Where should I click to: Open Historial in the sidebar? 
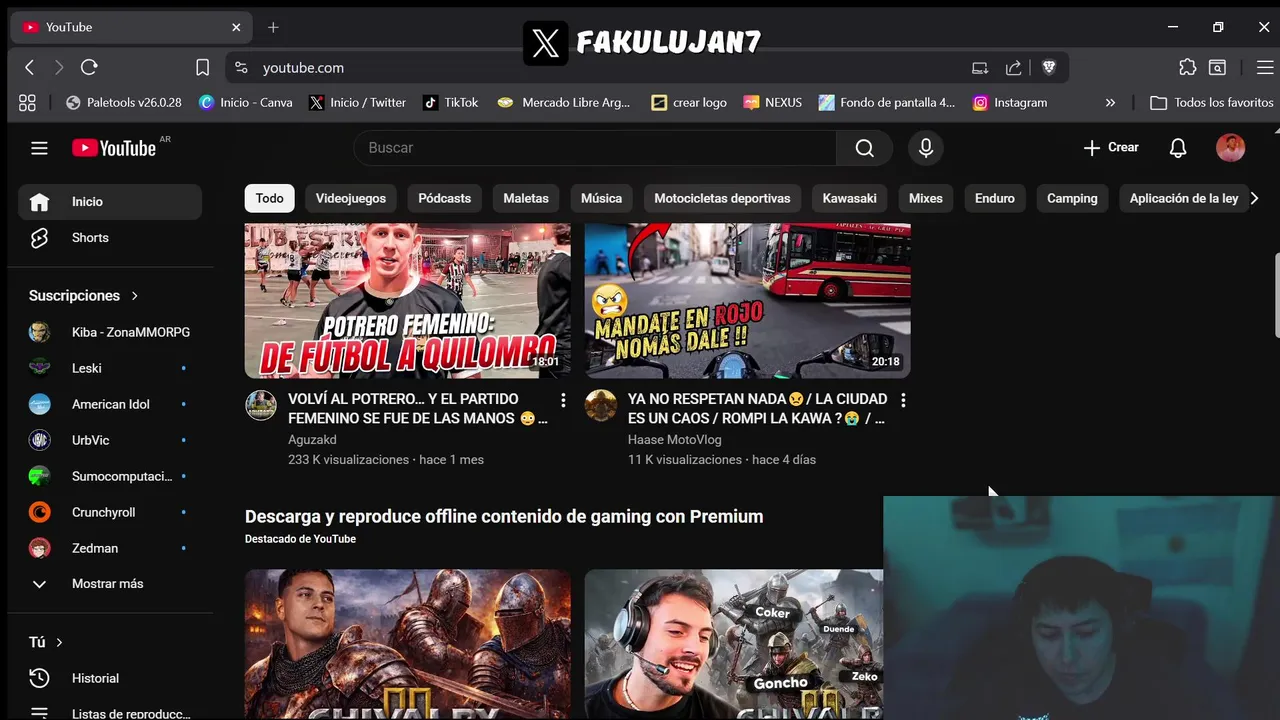pyautogui.click(x=110, y=678)
